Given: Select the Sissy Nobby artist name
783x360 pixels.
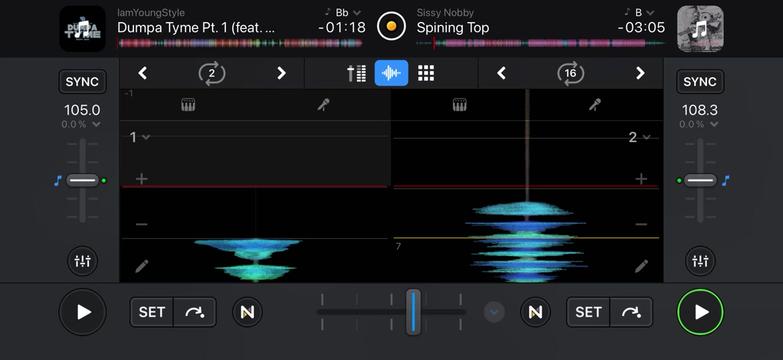Looking at the screenshot, I should pyautogui.click(x=445, y=12).
